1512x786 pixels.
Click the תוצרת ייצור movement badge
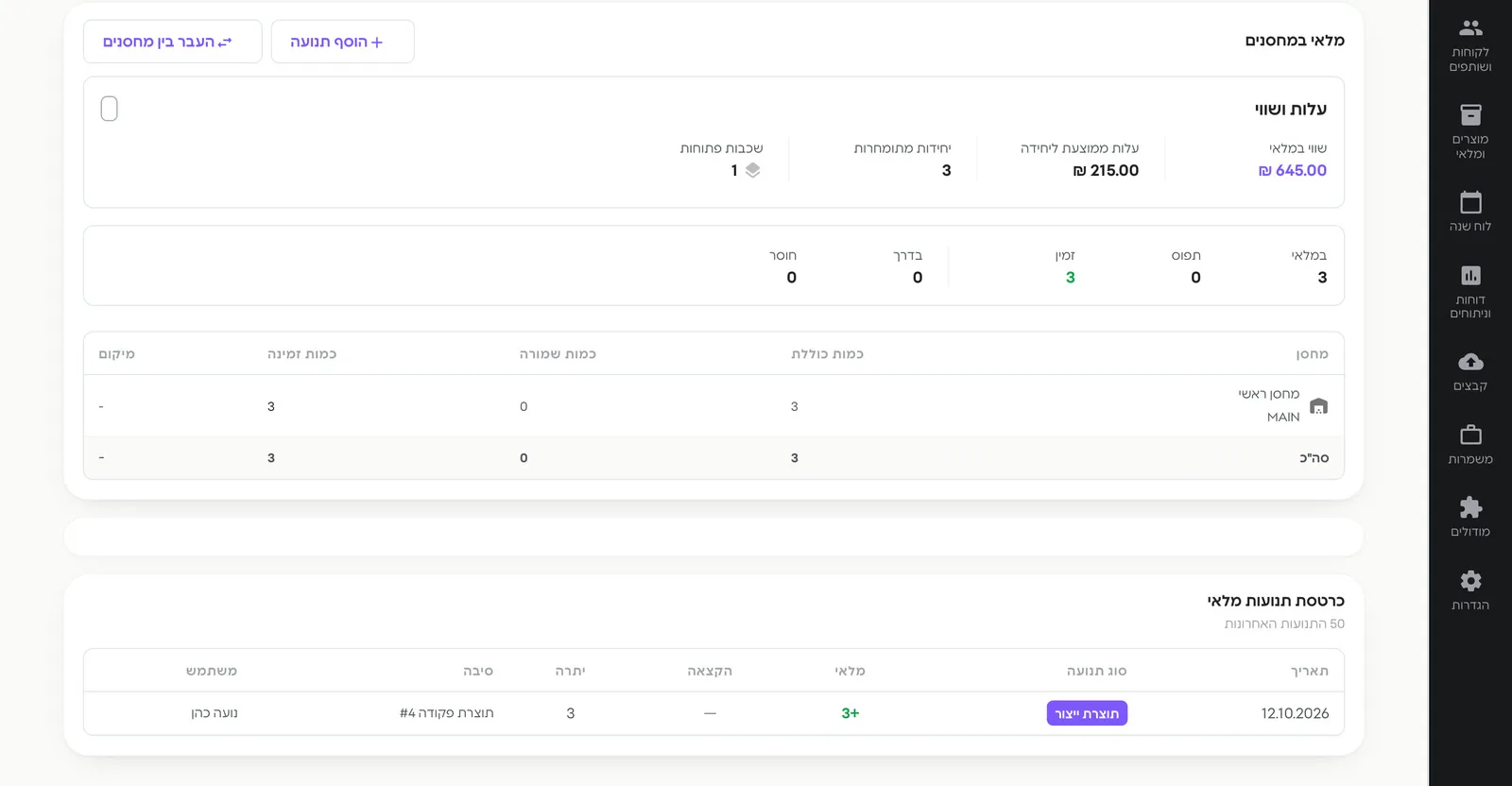pos(1087,713)
